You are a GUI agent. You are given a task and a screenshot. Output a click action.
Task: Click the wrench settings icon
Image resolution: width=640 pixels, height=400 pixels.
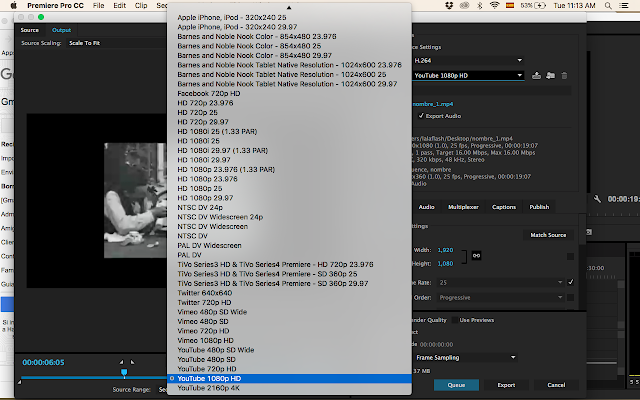point(597,199)
